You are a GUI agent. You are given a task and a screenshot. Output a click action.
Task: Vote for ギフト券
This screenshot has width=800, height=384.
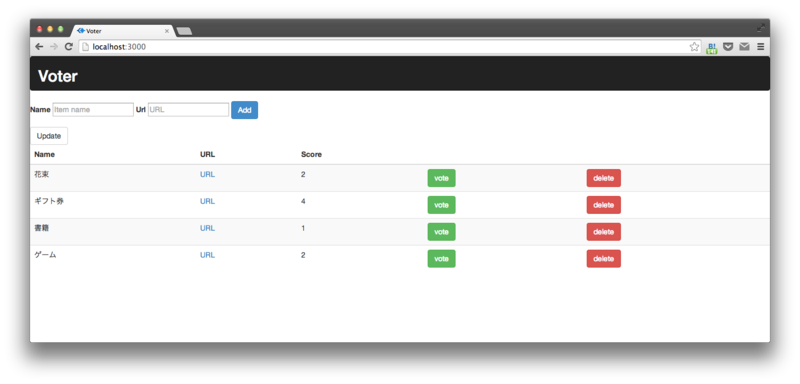tap(441, 205)
